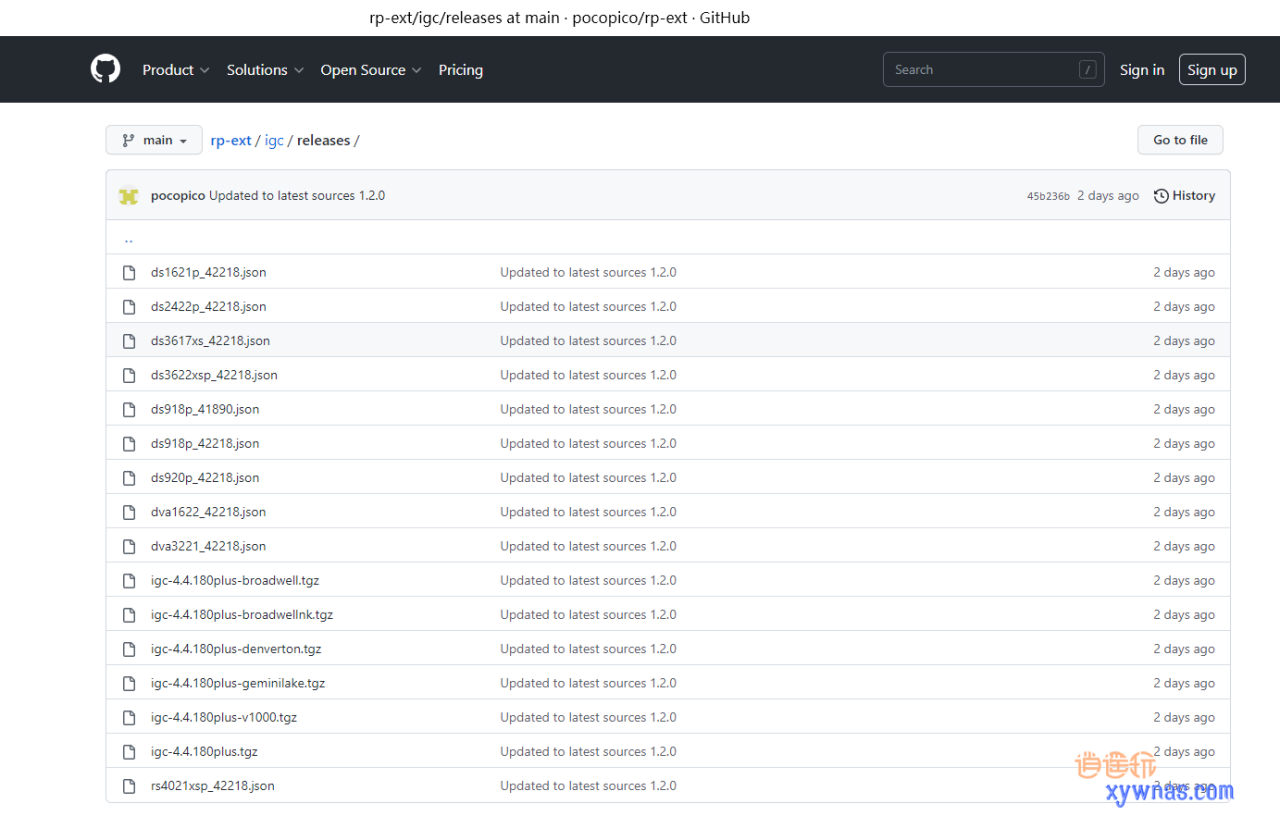Viewport: 1280px width, 816px height.
Task: Click the pocopico avatar icon
Action: (x=128, y=196)
